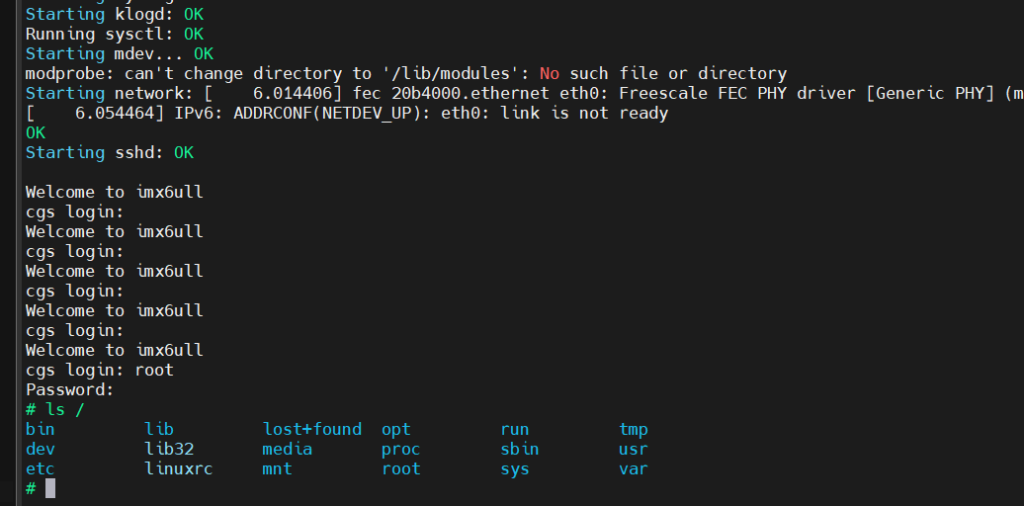Click the "tmp" directory name
This screenshot has height=506, width=1024.
point(633,429)
